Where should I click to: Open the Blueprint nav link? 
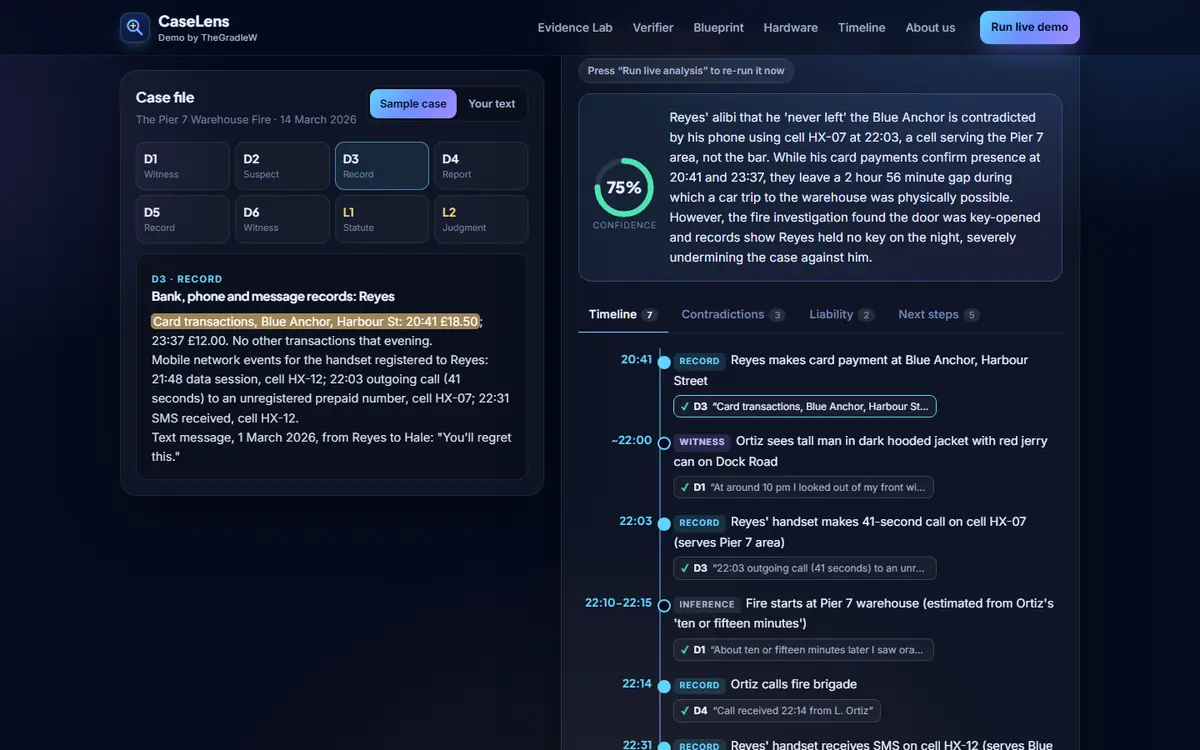point(719,28)
